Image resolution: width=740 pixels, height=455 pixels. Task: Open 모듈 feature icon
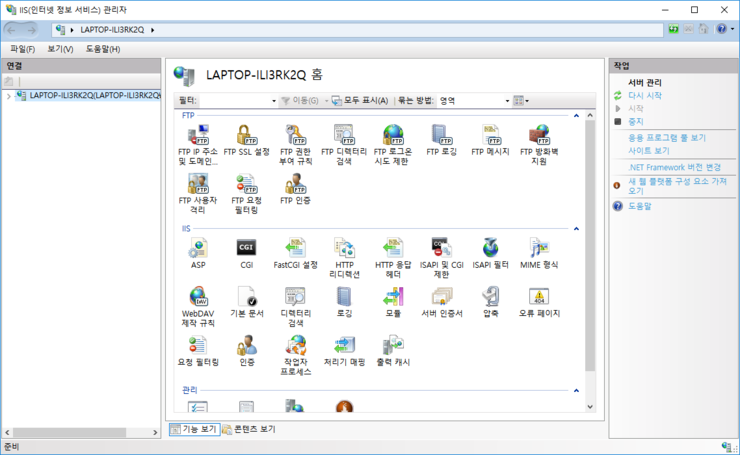coord(393,302)
